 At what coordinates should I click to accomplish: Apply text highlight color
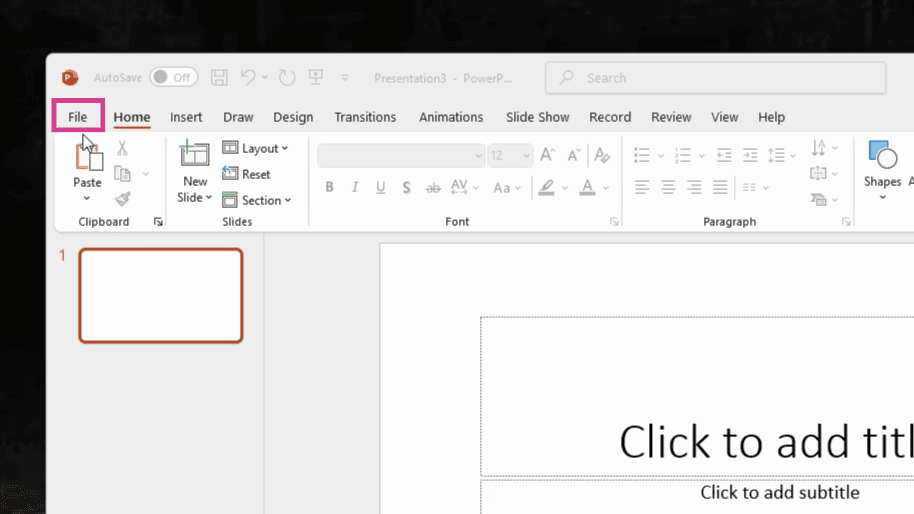coord(546,188)
